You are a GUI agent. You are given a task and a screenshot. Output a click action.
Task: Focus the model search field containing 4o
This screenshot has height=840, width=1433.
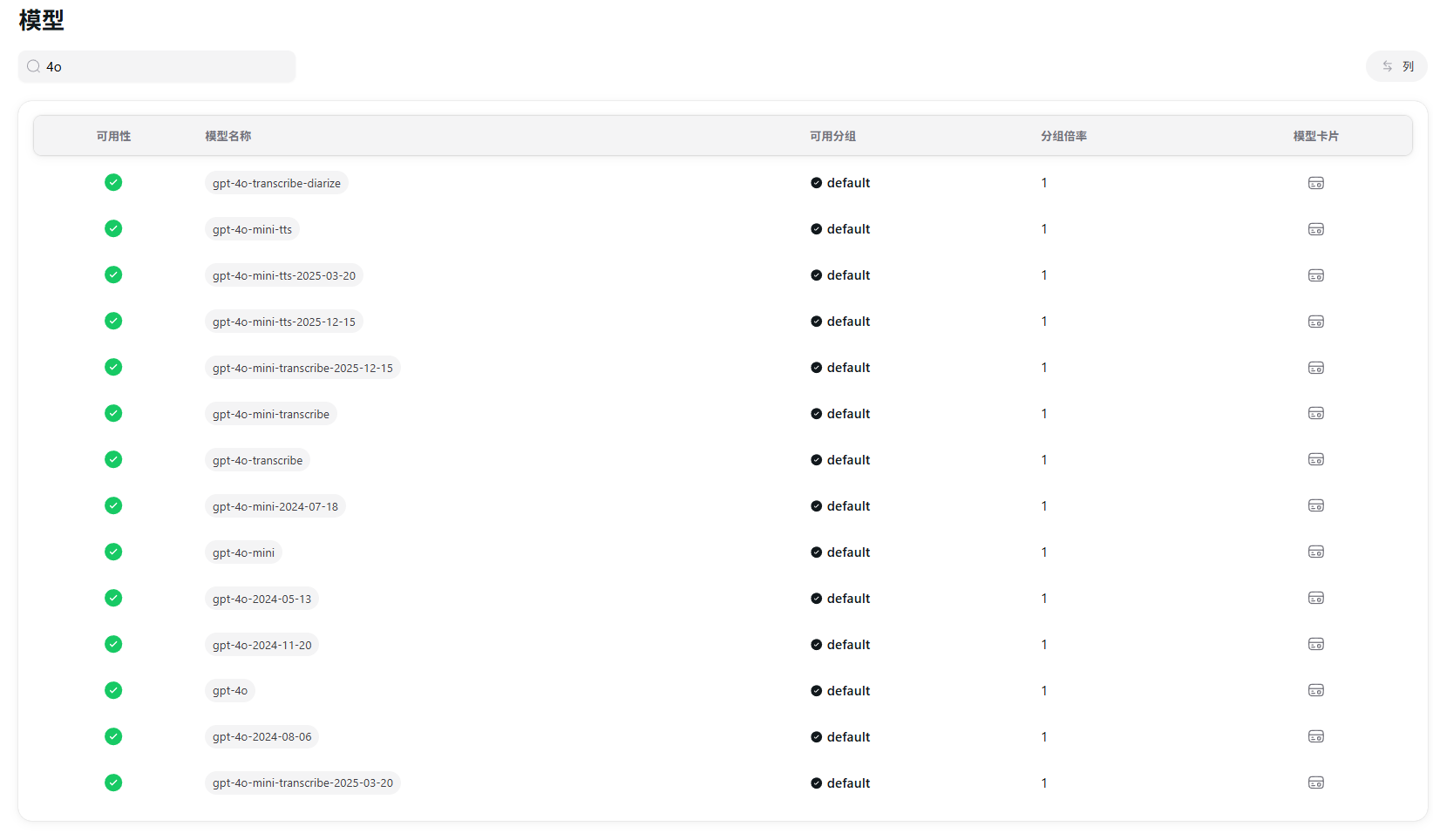157,66
